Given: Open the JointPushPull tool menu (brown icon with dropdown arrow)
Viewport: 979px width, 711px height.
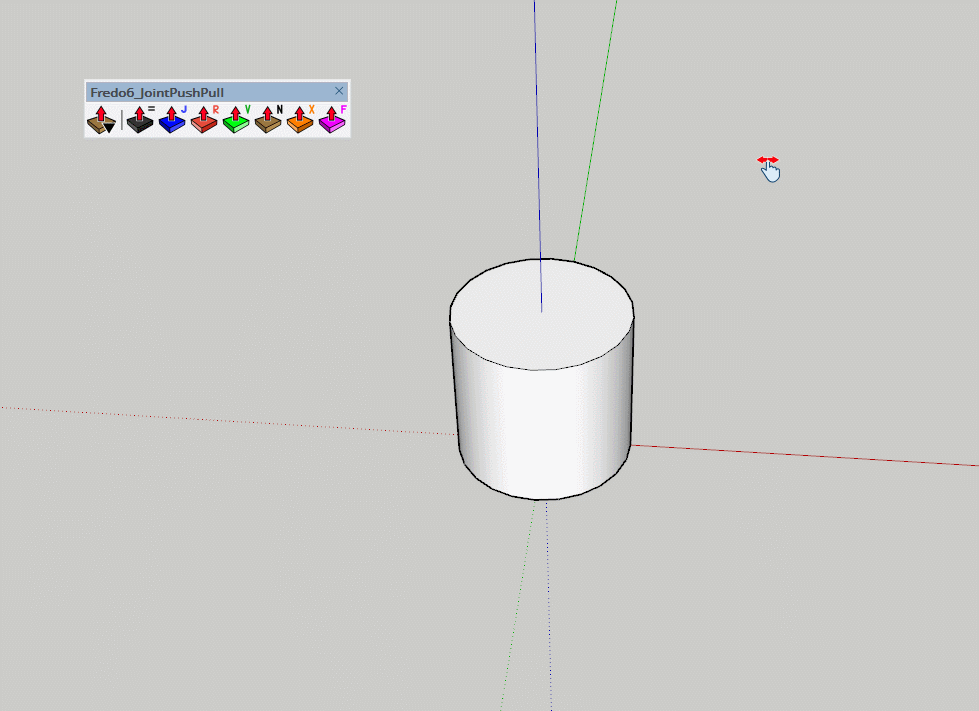Looking at the screenshot, I should pyautogui.click(x=101, y=119).
